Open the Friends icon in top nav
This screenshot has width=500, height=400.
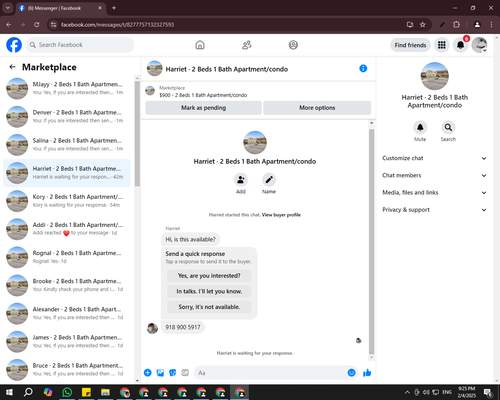click(x=247, y=45)
